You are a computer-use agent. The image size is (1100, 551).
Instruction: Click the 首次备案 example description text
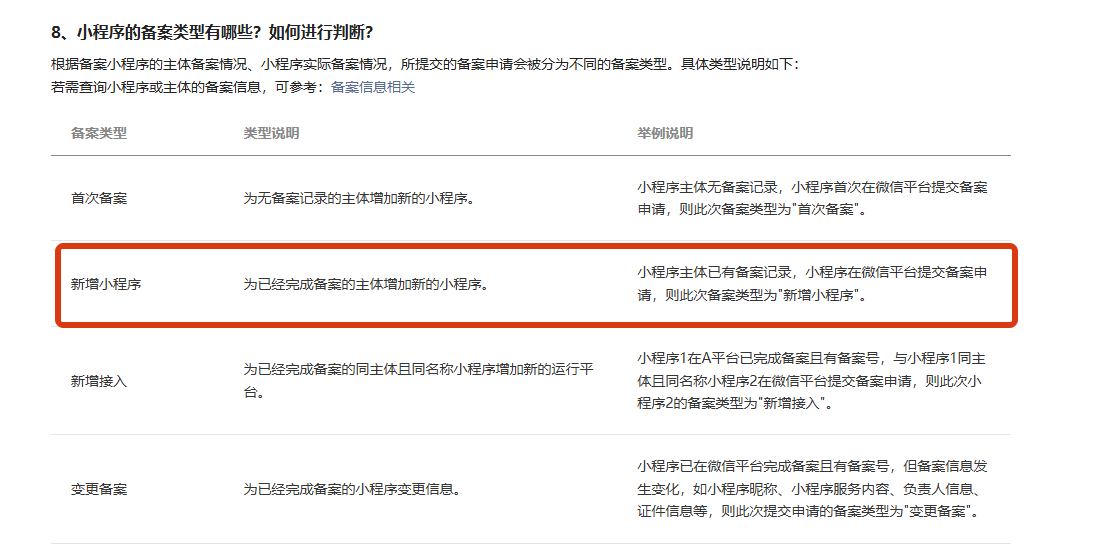[x=812, y=199]
